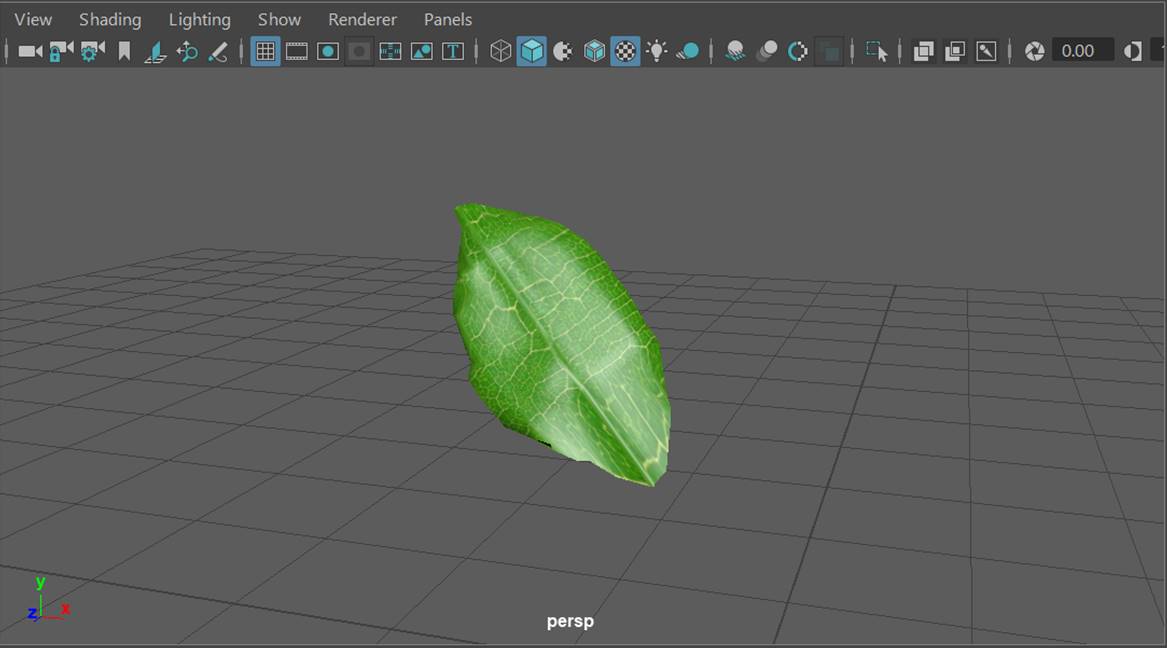Viewport: 1167px width, 648px height.
Task: Click the Isolate Select icon
Action: [877, 51]
